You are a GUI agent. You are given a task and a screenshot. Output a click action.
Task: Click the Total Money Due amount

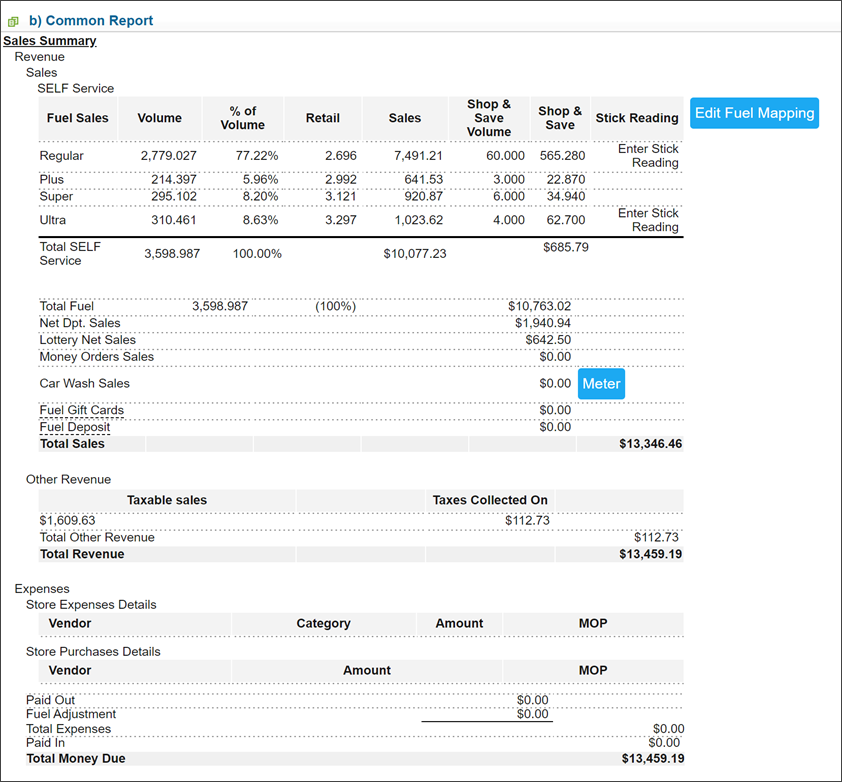point(652,759)
